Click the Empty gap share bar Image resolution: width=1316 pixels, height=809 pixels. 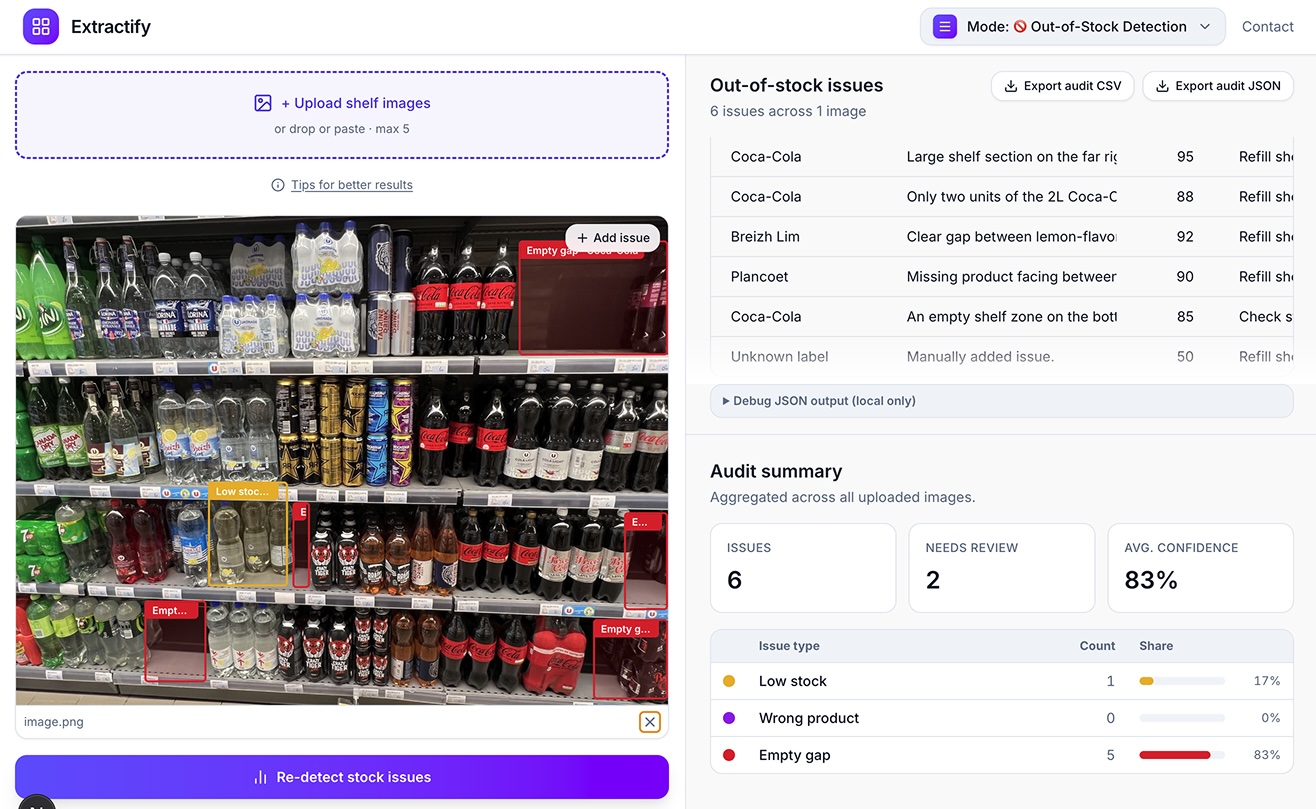(x=1182, y=755)
